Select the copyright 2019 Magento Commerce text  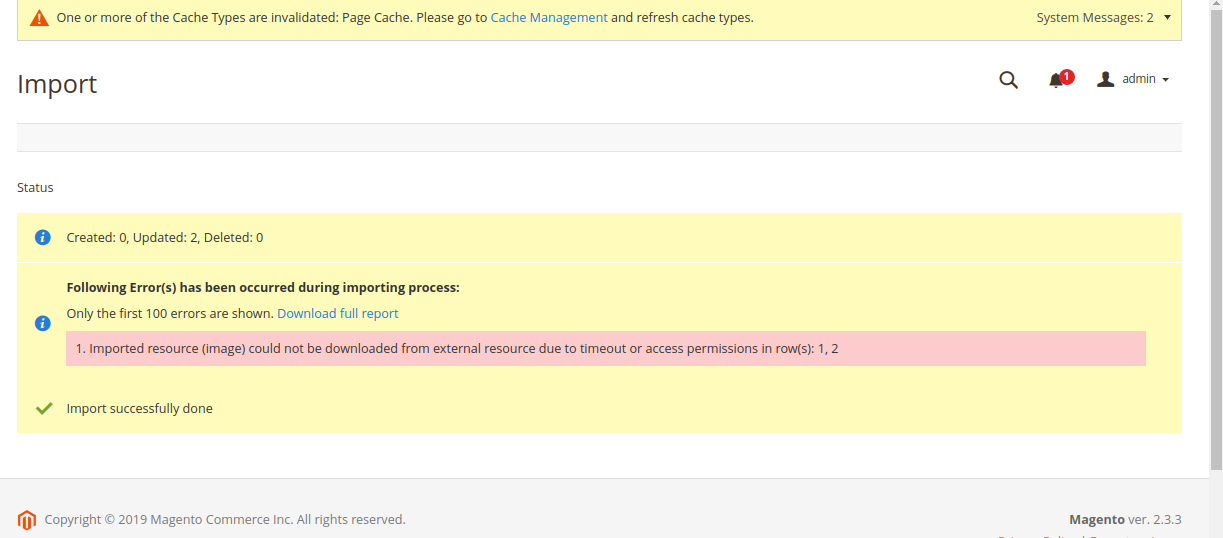click(x=225, y=519)
